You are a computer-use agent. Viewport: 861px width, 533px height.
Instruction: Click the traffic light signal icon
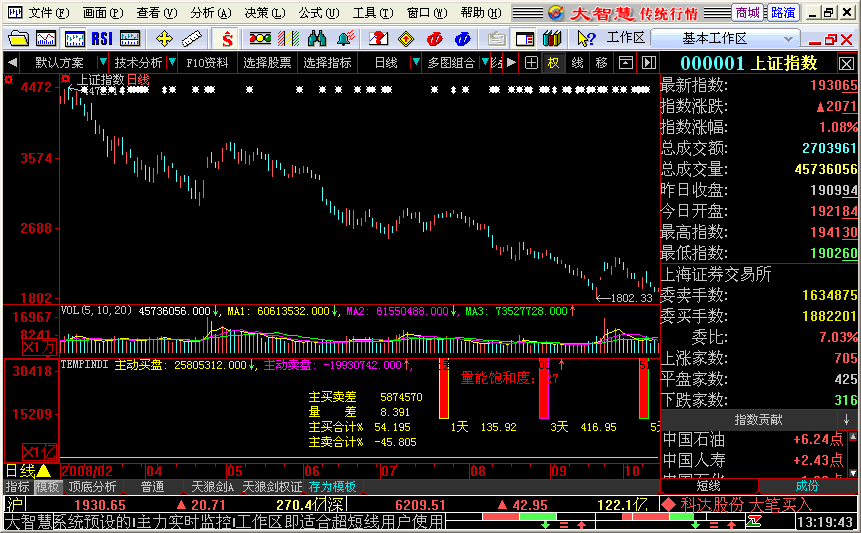click(x=260, y=38)
